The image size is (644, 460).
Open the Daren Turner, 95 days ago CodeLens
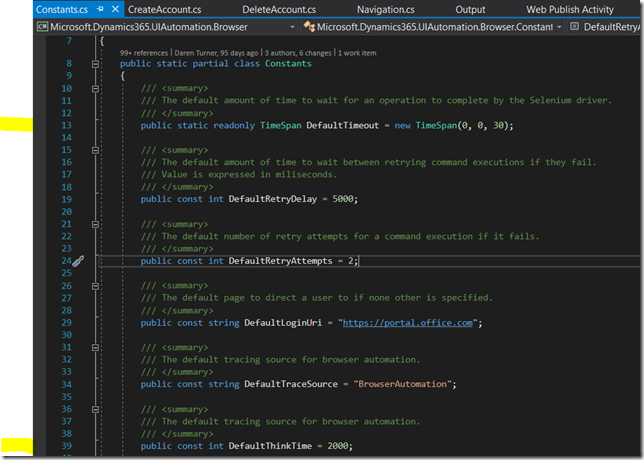pyautogui.click(x=216, y=53)
